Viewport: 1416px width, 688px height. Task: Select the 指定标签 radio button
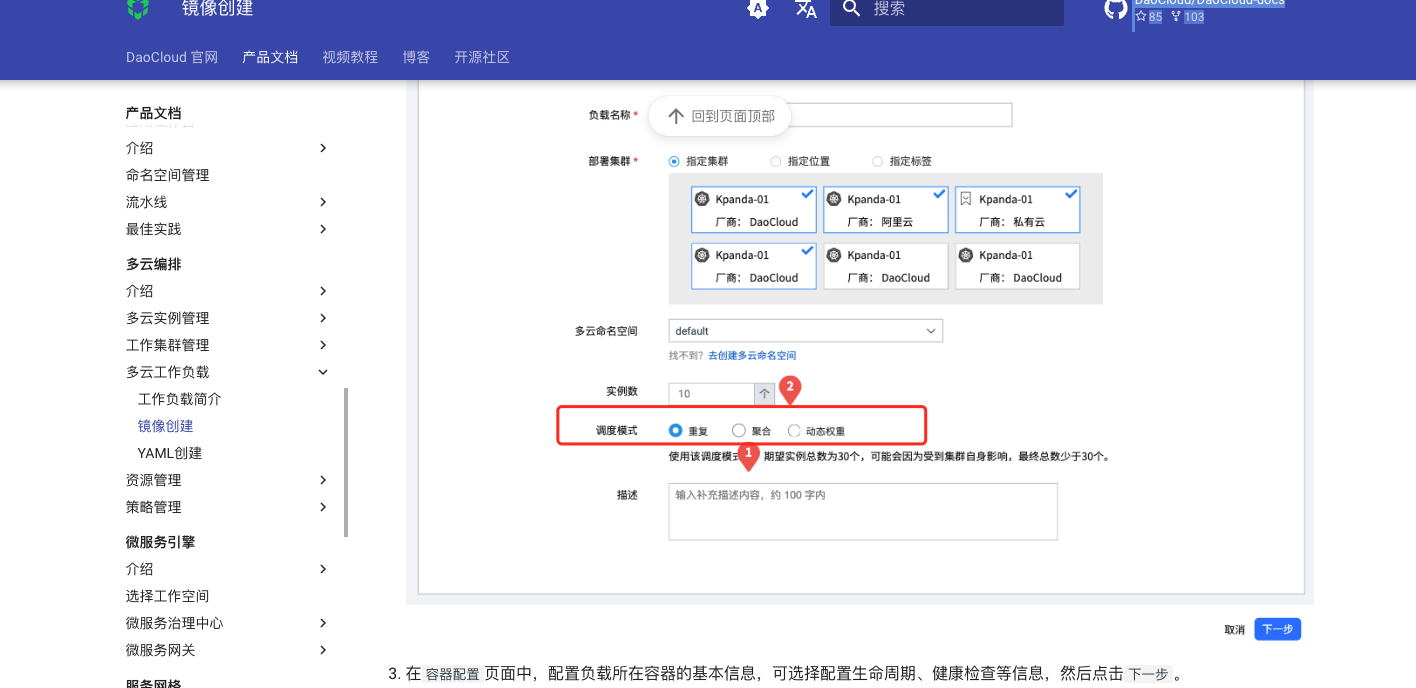(x=878, y=161)
